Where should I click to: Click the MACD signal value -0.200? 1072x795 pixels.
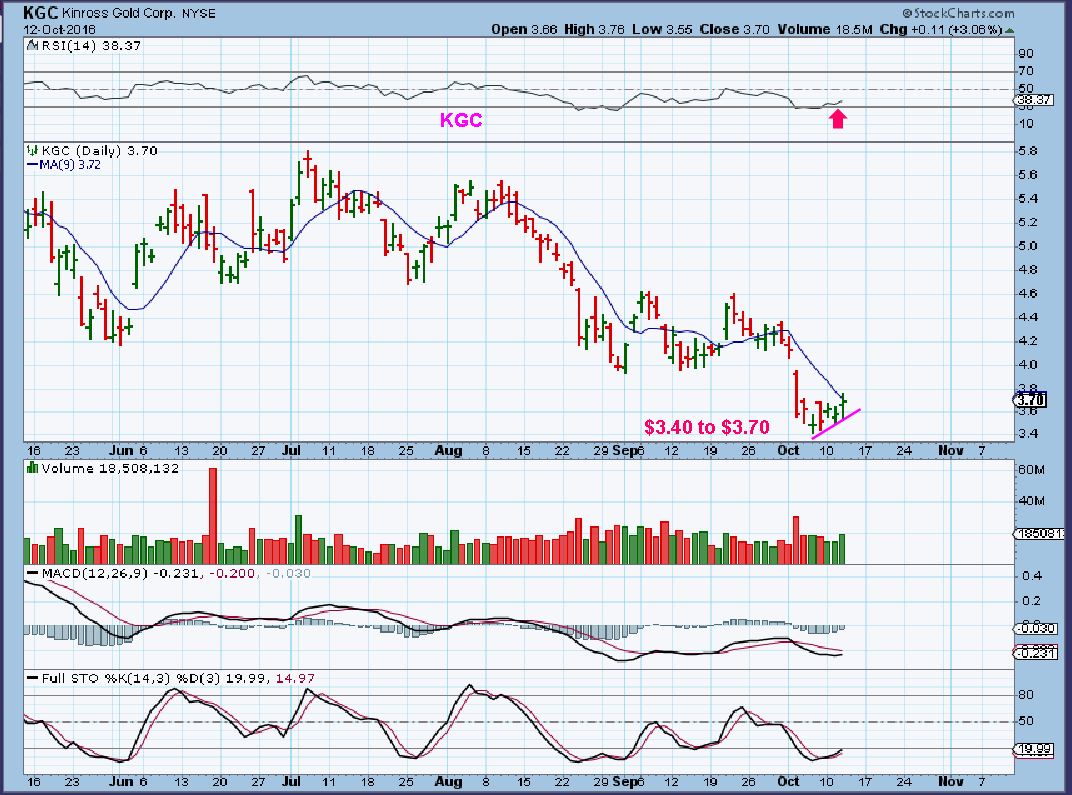click(232, 574)
